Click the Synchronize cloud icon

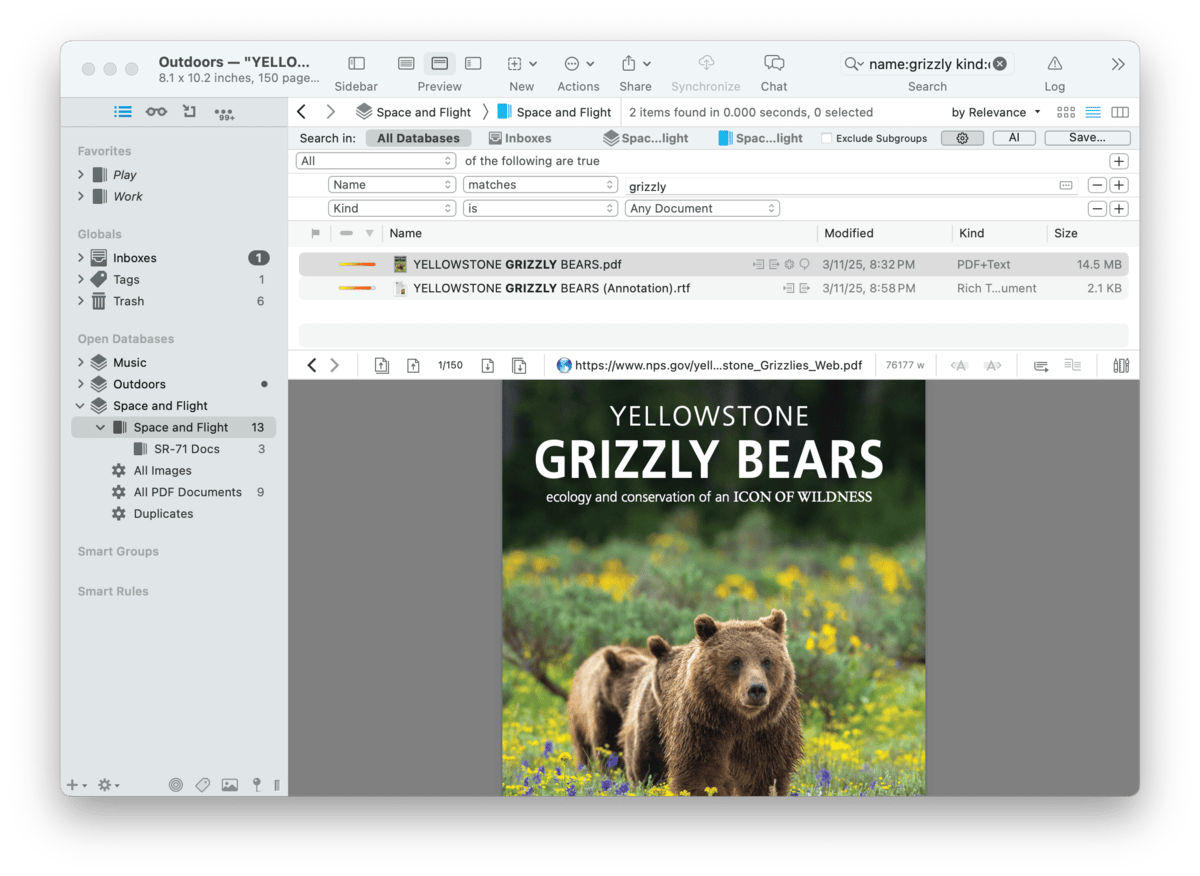pyautogui.click(x=706, y=63)
